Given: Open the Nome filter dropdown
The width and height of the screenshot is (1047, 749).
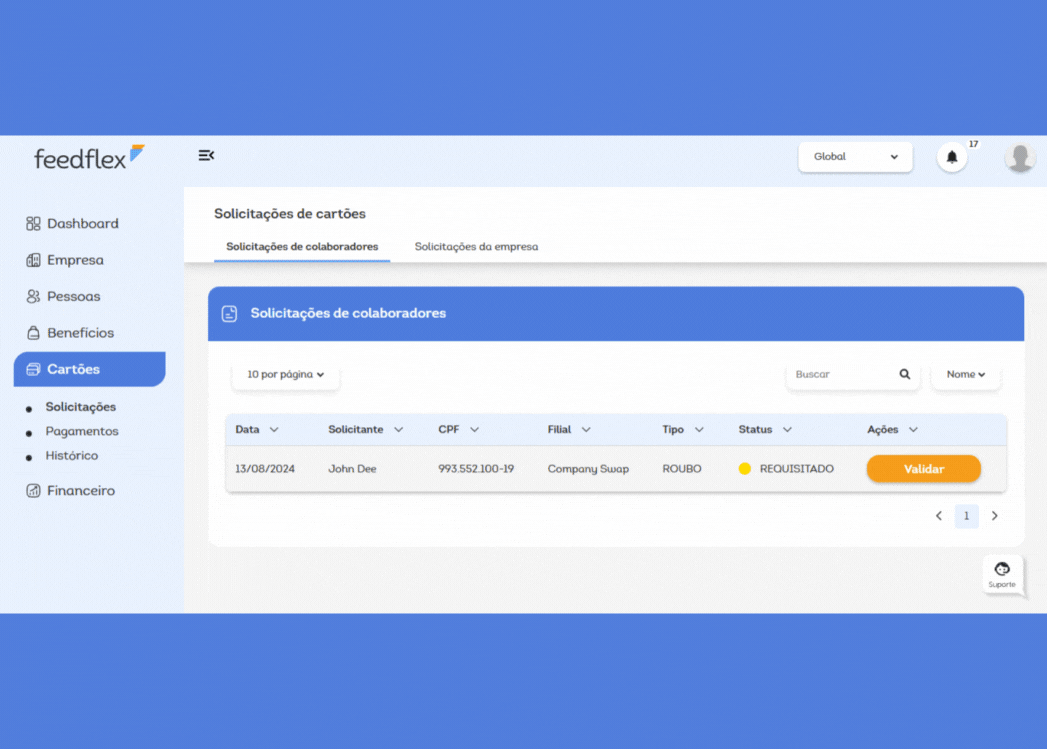Looking at the screenshot, I should 965,375.
